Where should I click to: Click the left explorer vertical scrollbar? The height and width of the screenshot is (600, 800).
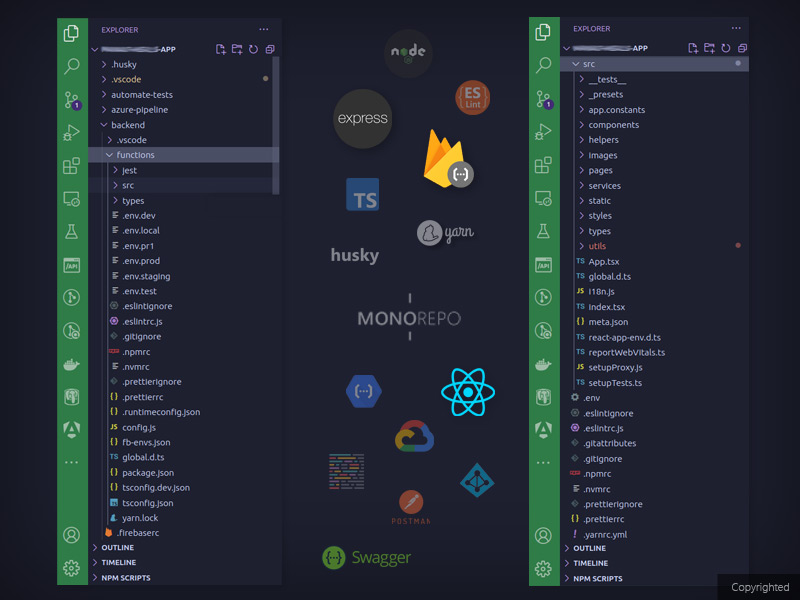[x=276, y=120]
